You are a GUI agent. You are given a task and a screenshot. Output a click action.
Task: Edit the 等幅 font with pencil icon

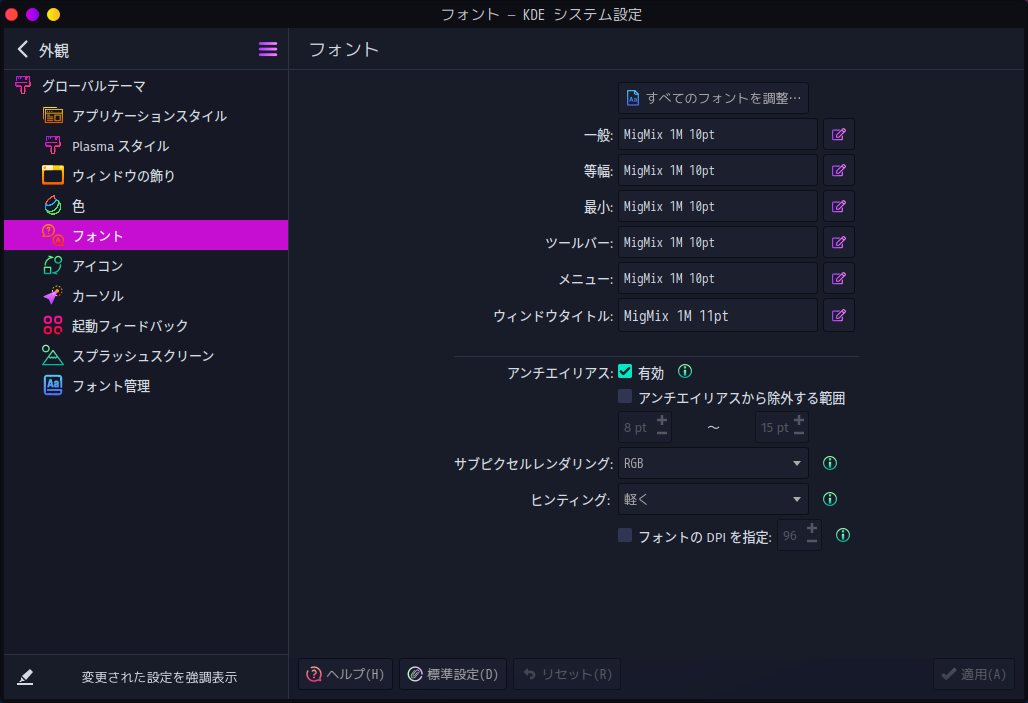[x=839, y=171]
